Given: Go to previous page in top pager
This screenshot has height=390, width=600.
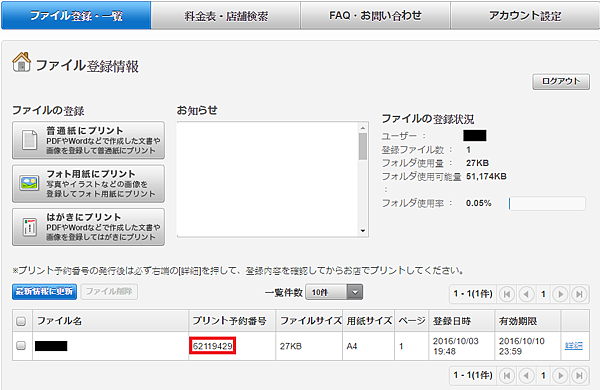Looking at the screenshot, I should (x=527, y=294).
